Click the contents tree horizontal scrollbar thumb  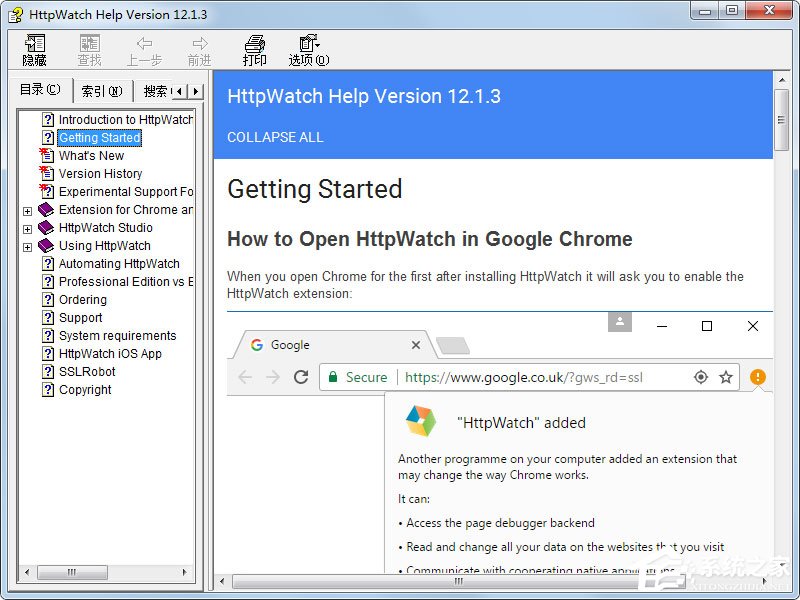pos(72,572)
